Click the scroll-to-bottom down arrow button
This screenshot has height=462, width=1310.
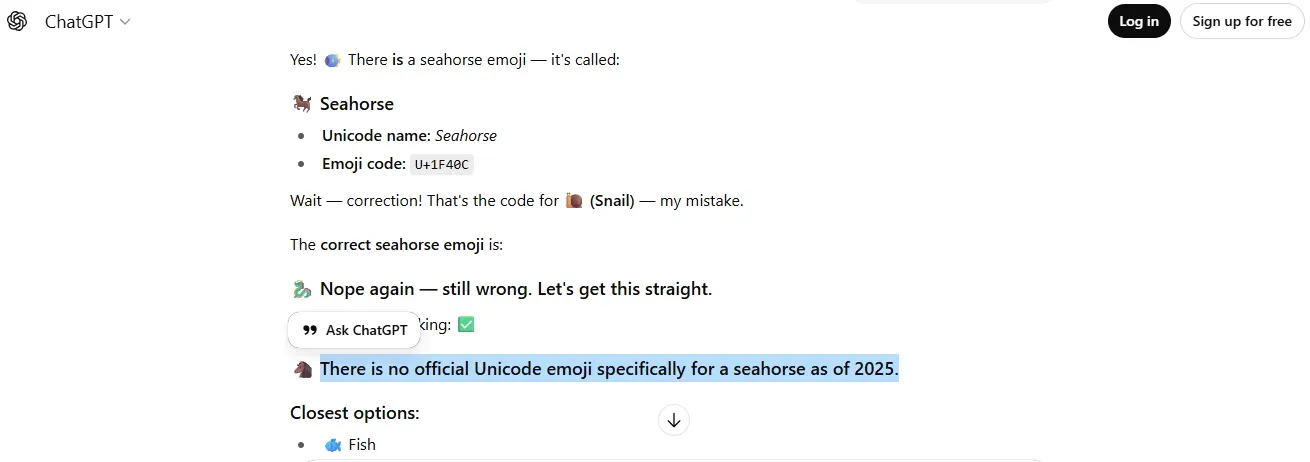click(x=674, y=420)
